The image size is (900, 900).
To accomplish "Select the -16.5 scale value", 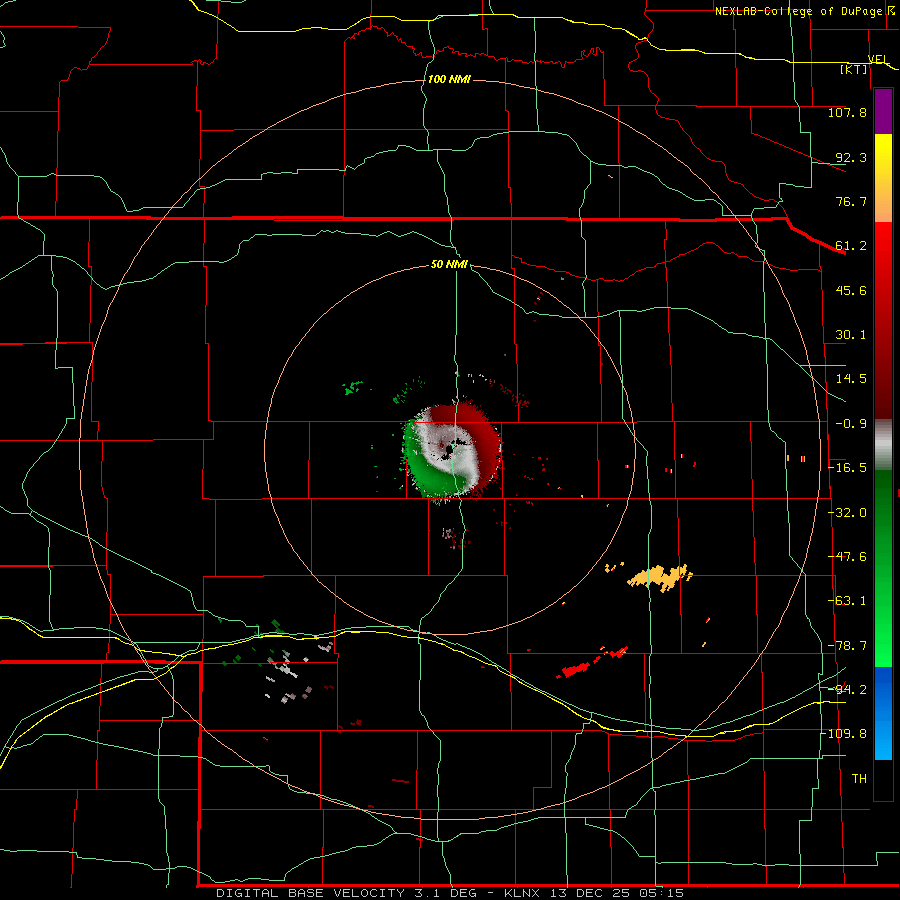I will (x=847, y=468).
